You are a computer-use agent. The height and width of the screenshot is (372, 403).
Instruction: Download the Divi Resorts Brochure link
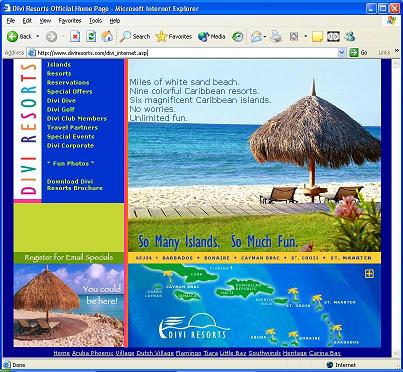pos(75,185)
